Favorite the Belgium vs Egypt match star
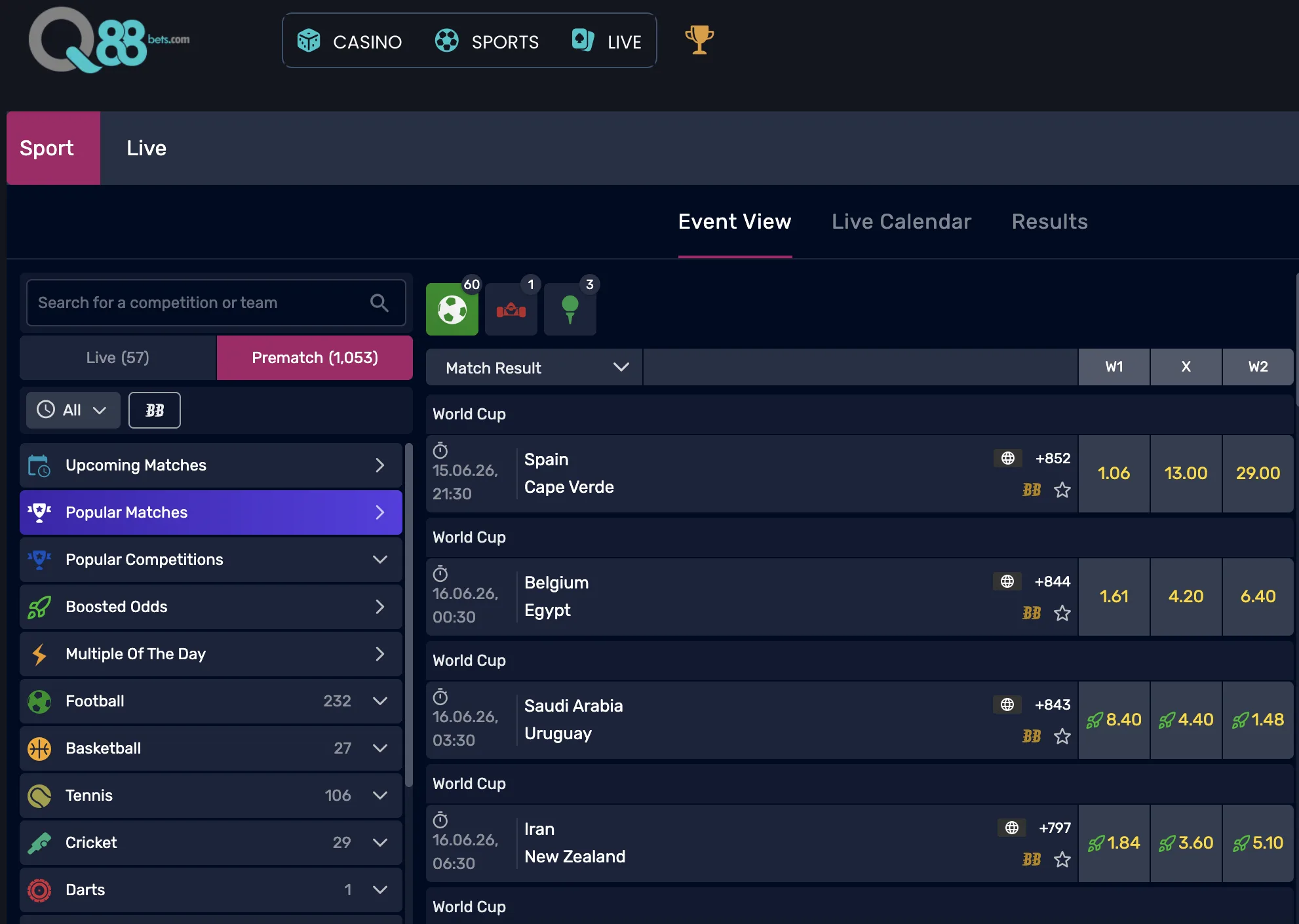Viewport: 1299px width, 924px height. (1062, 613)
